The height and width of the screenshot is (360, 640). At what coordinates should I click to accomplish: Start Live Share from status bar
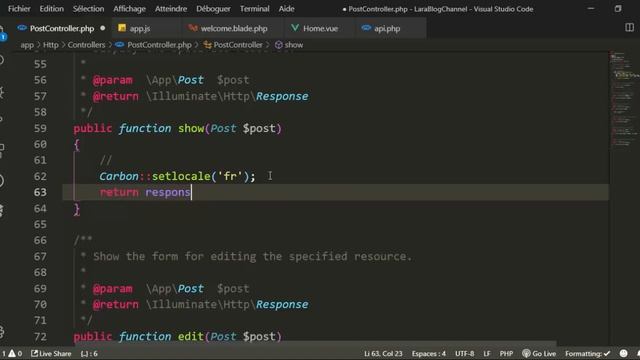(x=51, y=353)
